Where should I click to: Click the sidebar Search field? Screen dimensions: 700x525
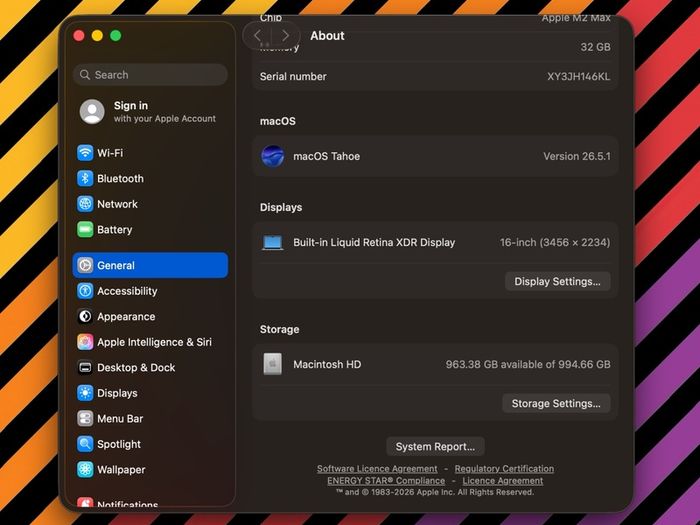[150, 75]
